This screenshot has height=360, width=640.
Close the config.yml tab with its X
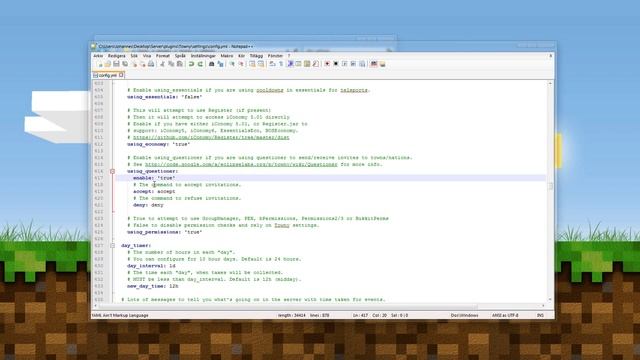point(121,75)
